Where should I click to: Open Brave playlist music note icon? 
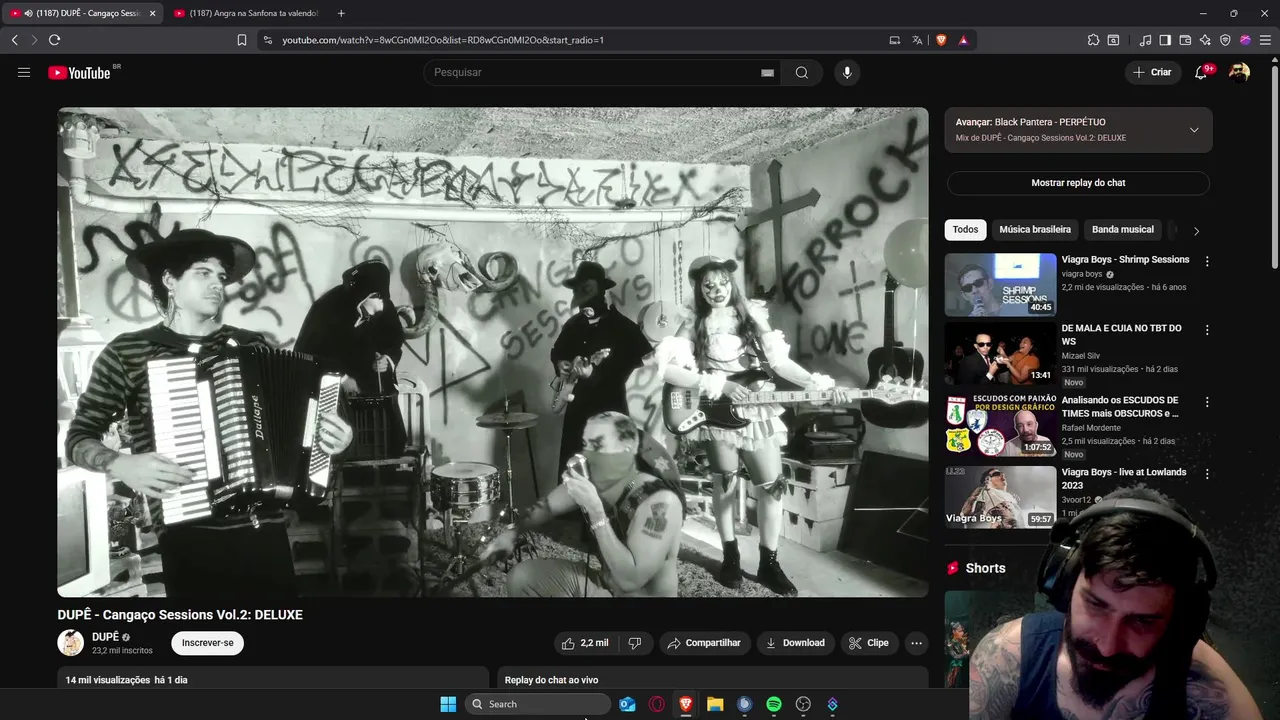[1145, 40]
